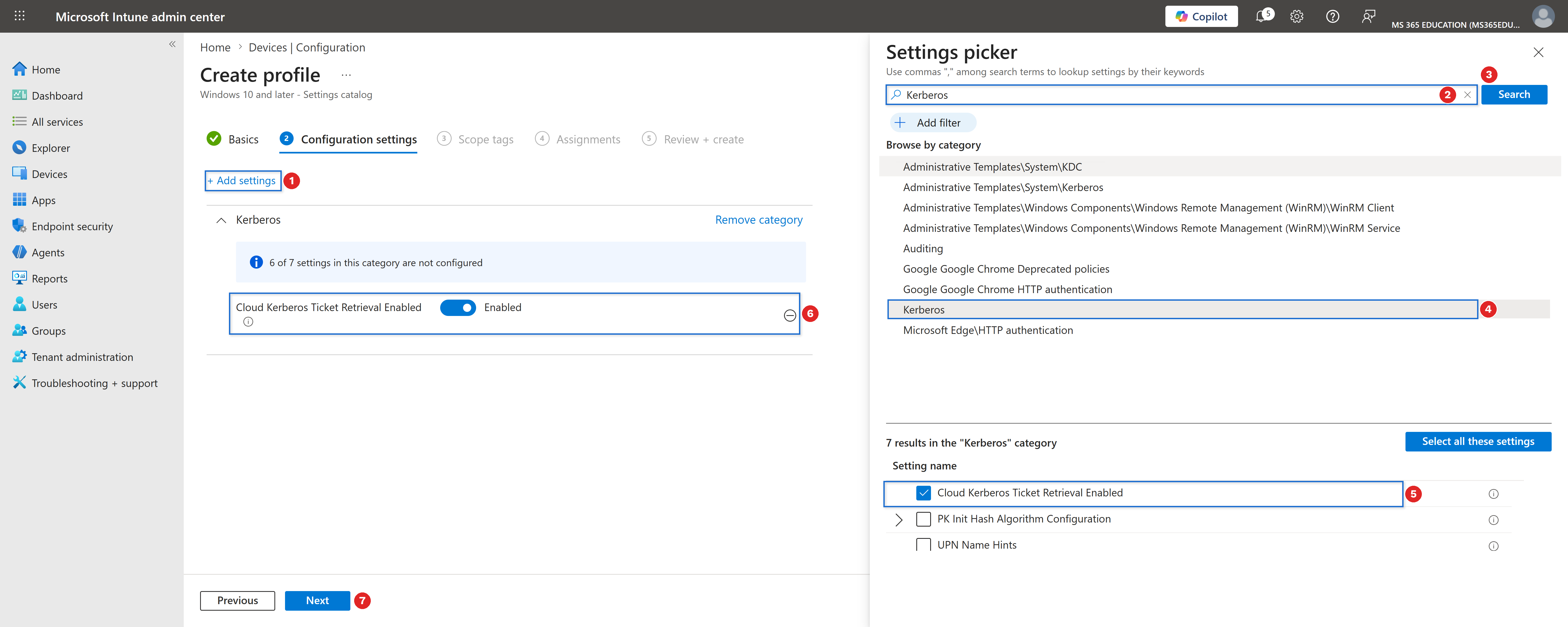Check PK Init Hash Algorithm Configuration
Image resolution: width=1568 pixels, height=627 pixels.
click(923, 519)
